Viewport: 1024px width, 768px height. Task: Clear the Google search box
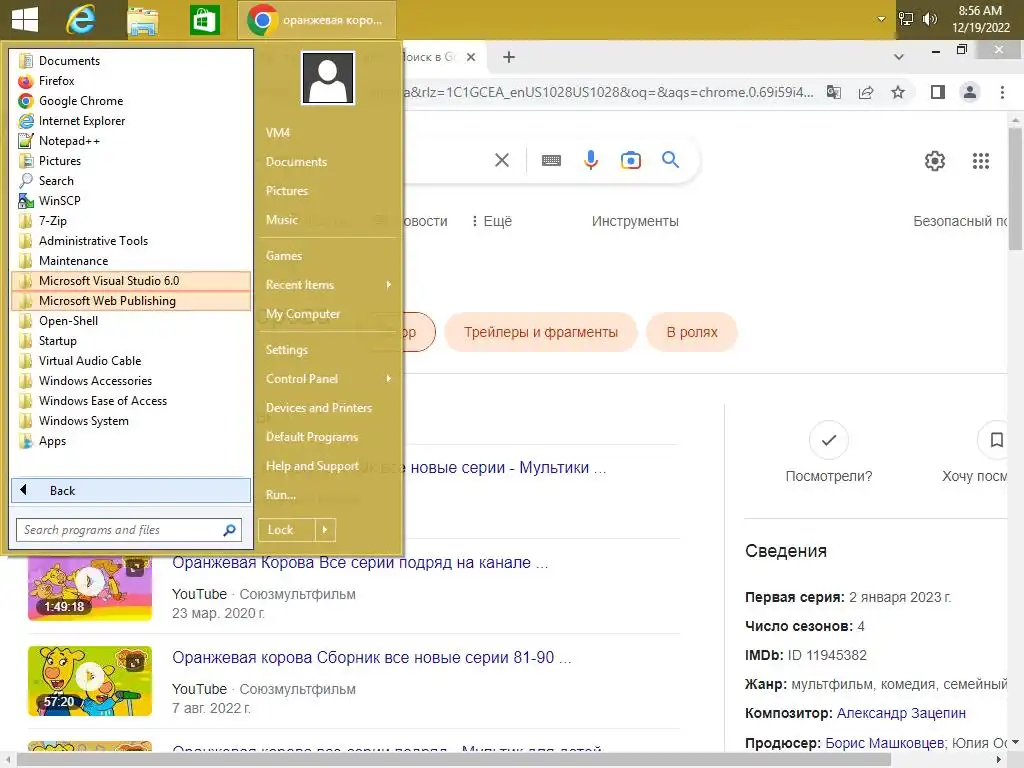tap(502, 160)
